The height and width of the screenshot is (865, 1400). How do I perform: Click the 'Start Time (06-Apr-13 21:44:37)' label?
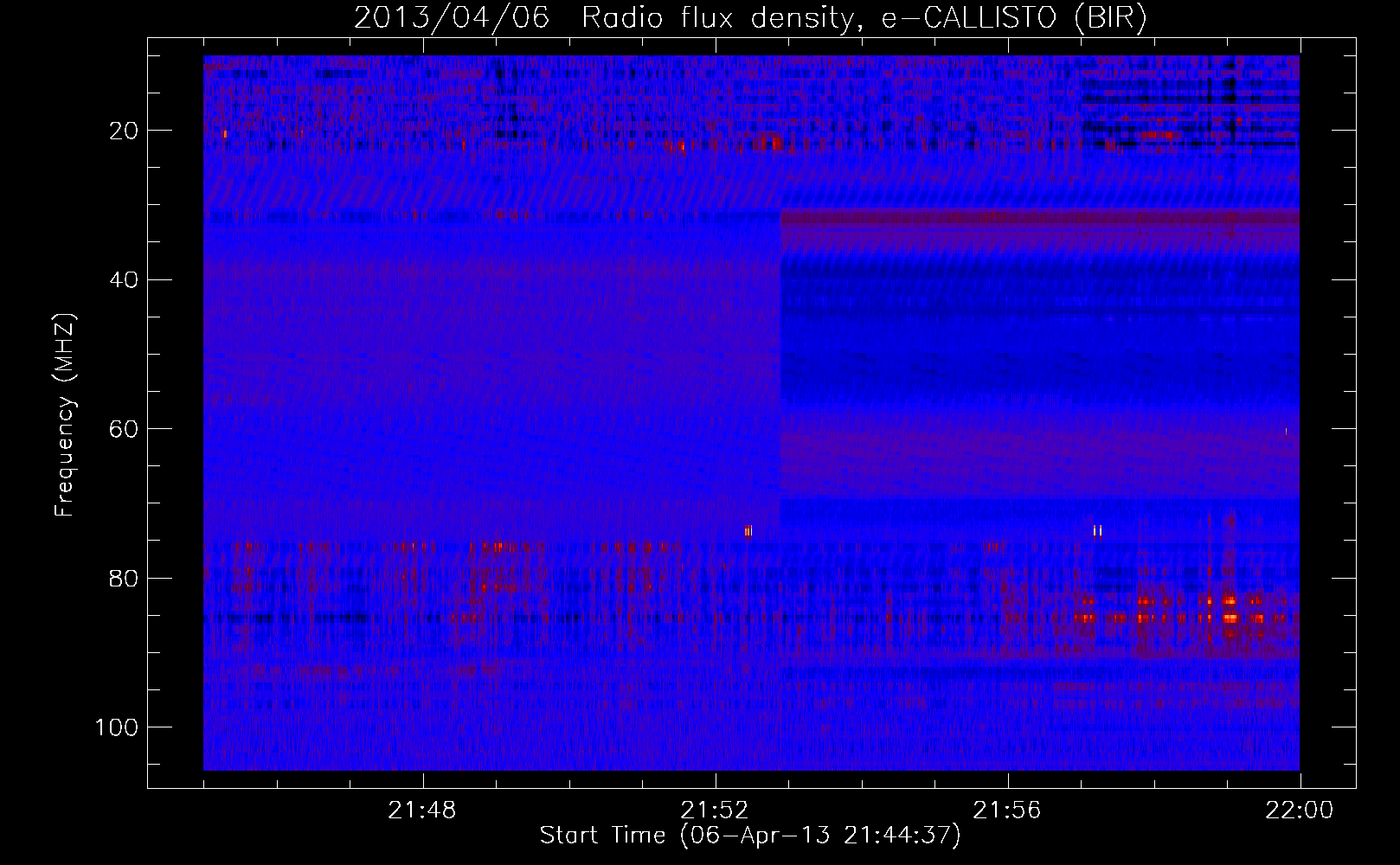tap(750, 836)
